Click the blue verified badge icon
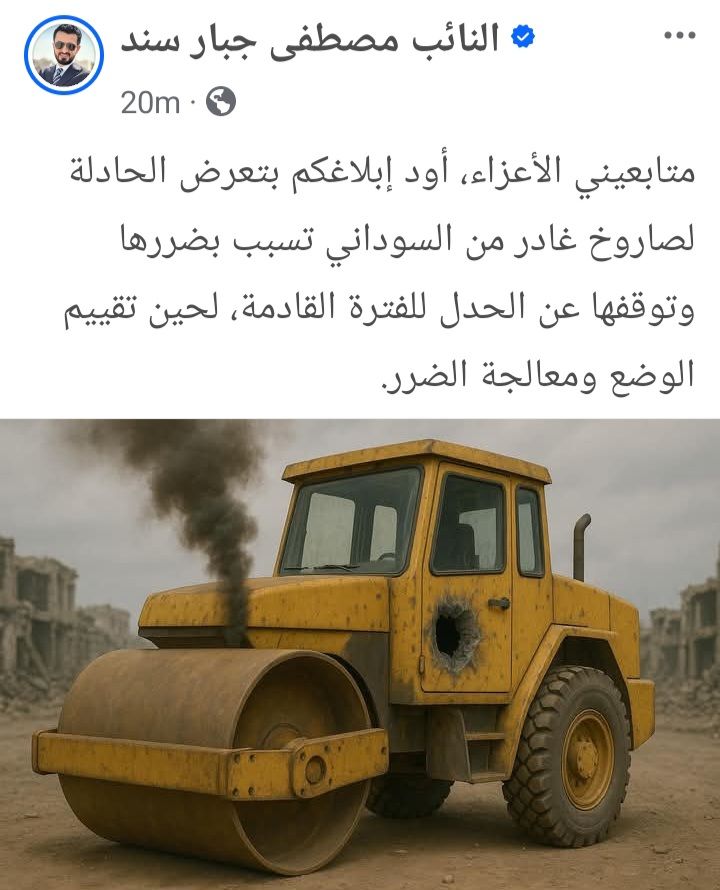Viewport: 720px width, 890px height. 522,37
